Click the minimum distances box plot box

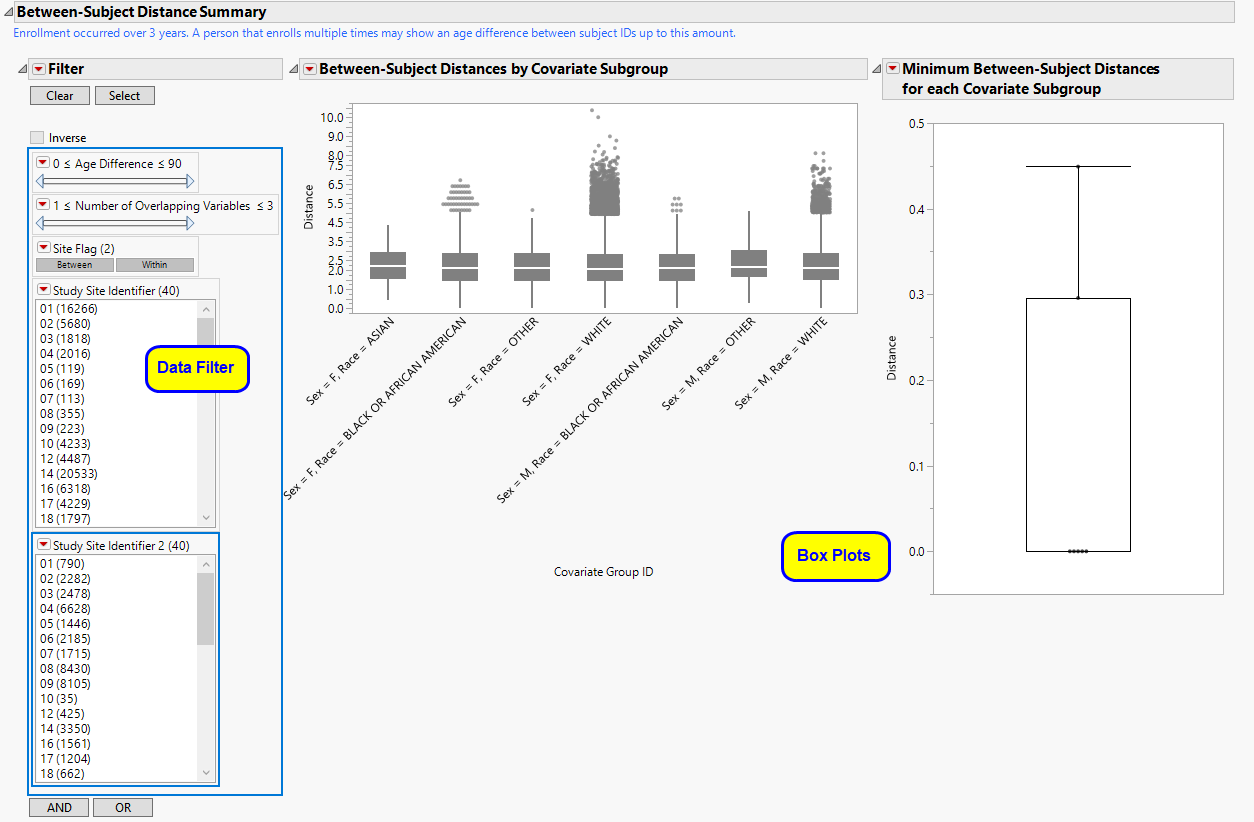tap(1078, 424)
